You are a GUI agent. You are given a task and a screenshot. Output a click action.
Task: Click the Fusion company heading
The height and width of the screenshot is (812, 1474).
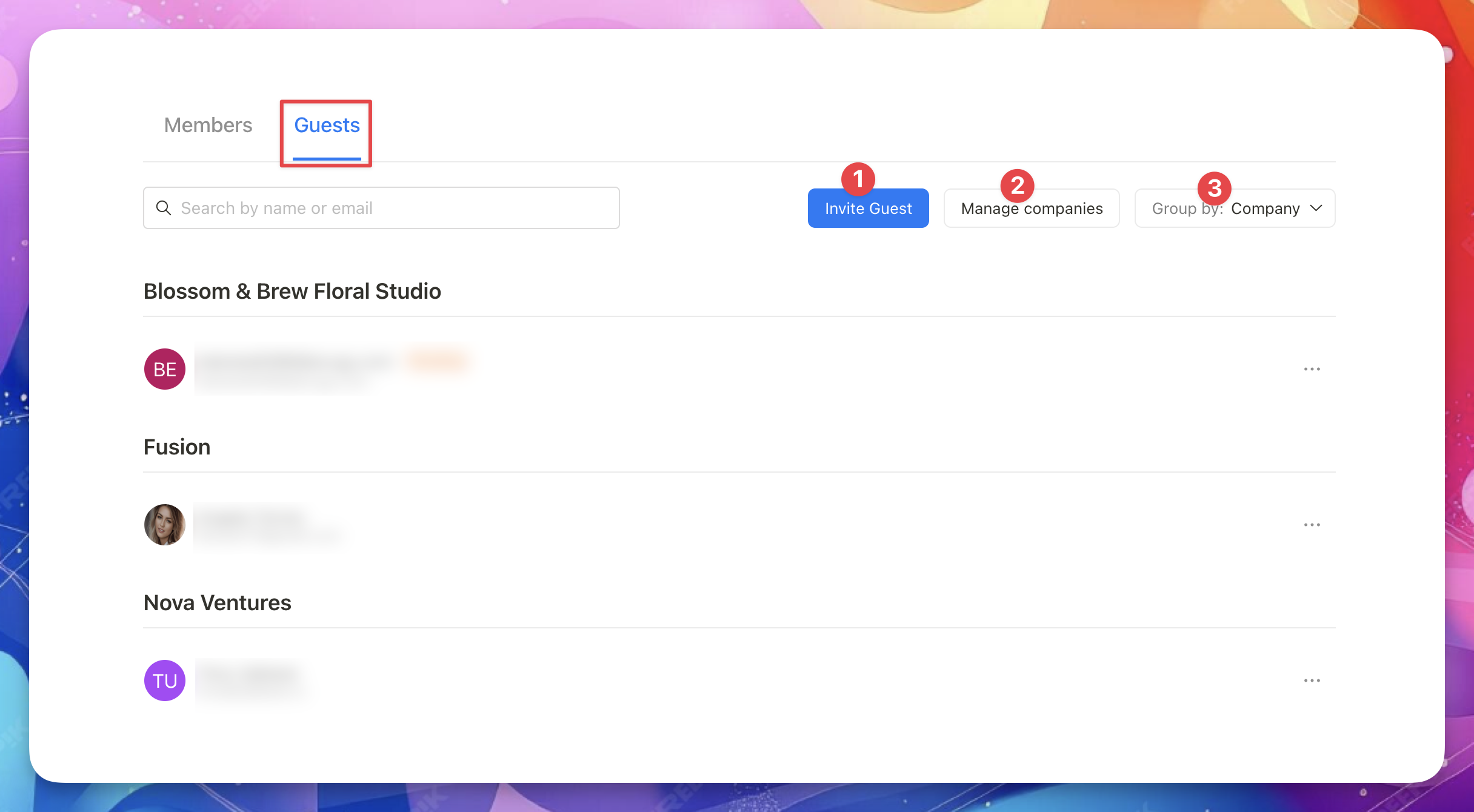pos(177,447)
